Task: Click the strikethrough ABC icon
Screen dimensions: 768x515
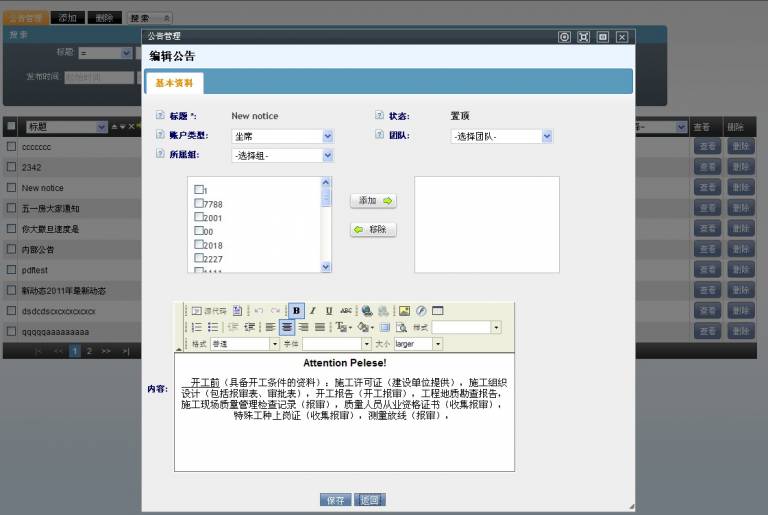Action: tap(346, 311)
